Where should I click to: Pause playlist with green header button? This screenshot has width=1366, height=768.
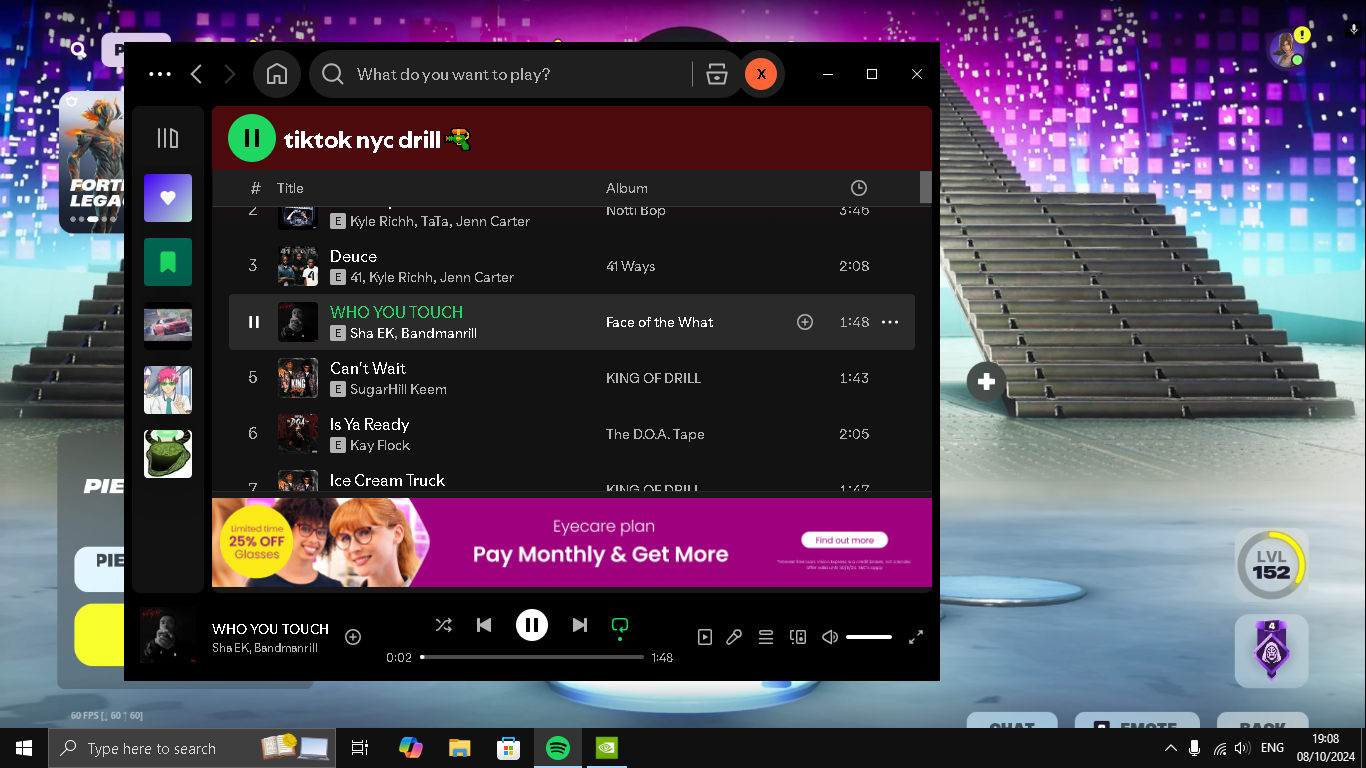[x=252, y=138]
